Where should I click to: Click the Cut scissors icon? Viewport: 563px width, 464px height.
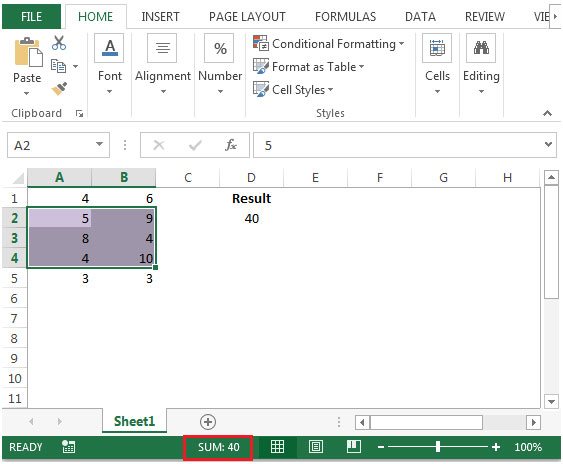click(x=59, y=43)
